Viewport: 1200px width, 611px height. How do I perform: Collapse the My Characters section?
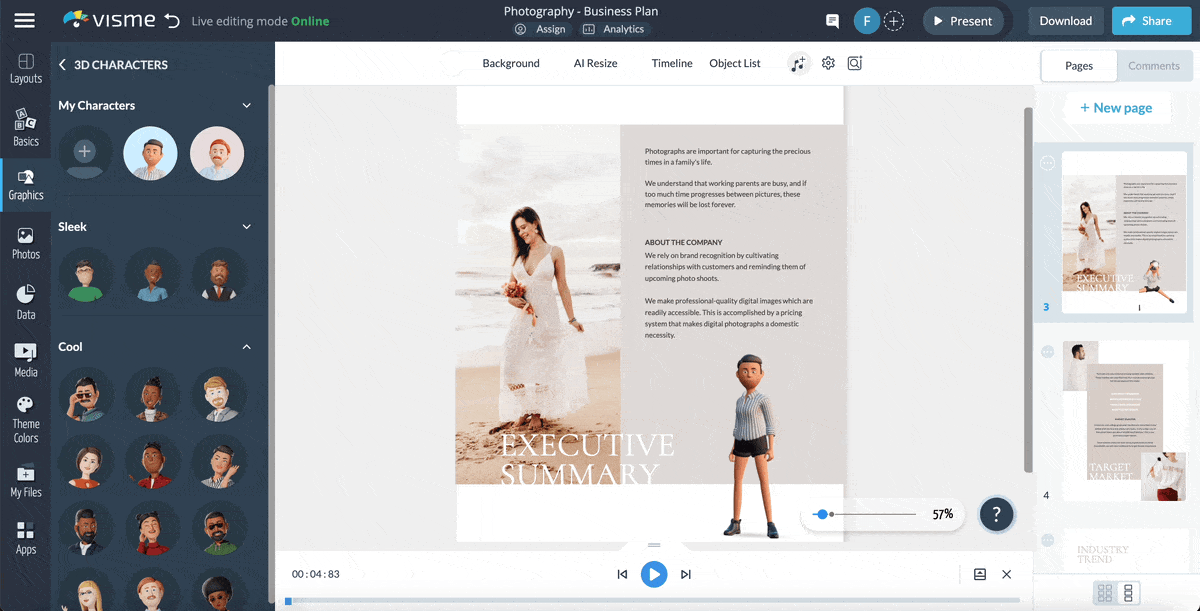246,105
